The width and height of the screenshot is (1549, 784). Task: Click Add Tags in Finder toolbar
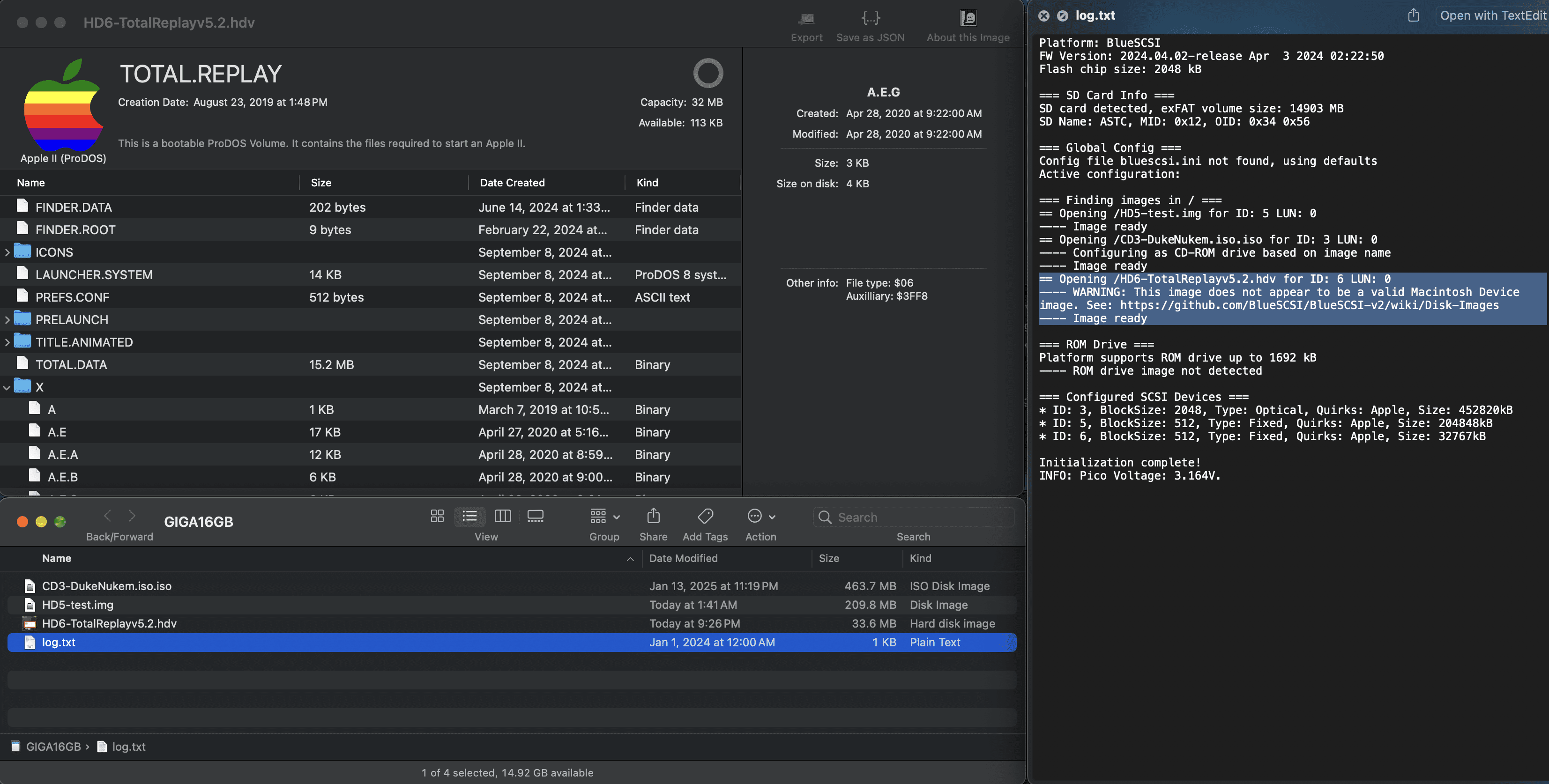(x=705, y=516)
